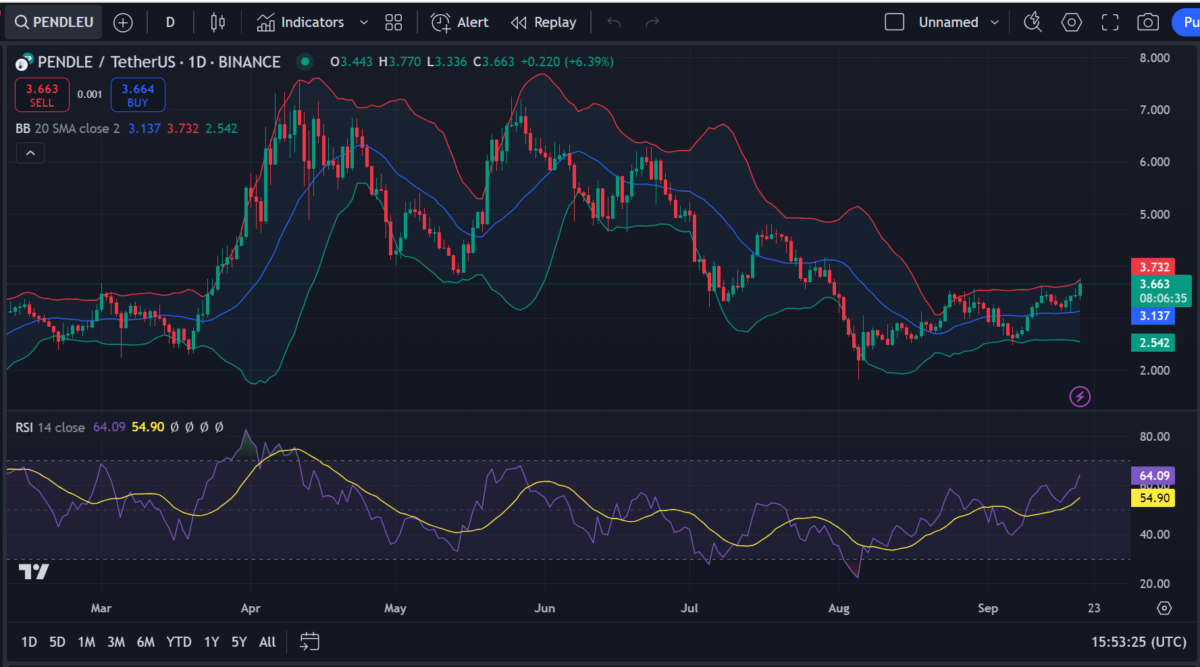
Task: Show All time range data
Action: pos(267,641)
